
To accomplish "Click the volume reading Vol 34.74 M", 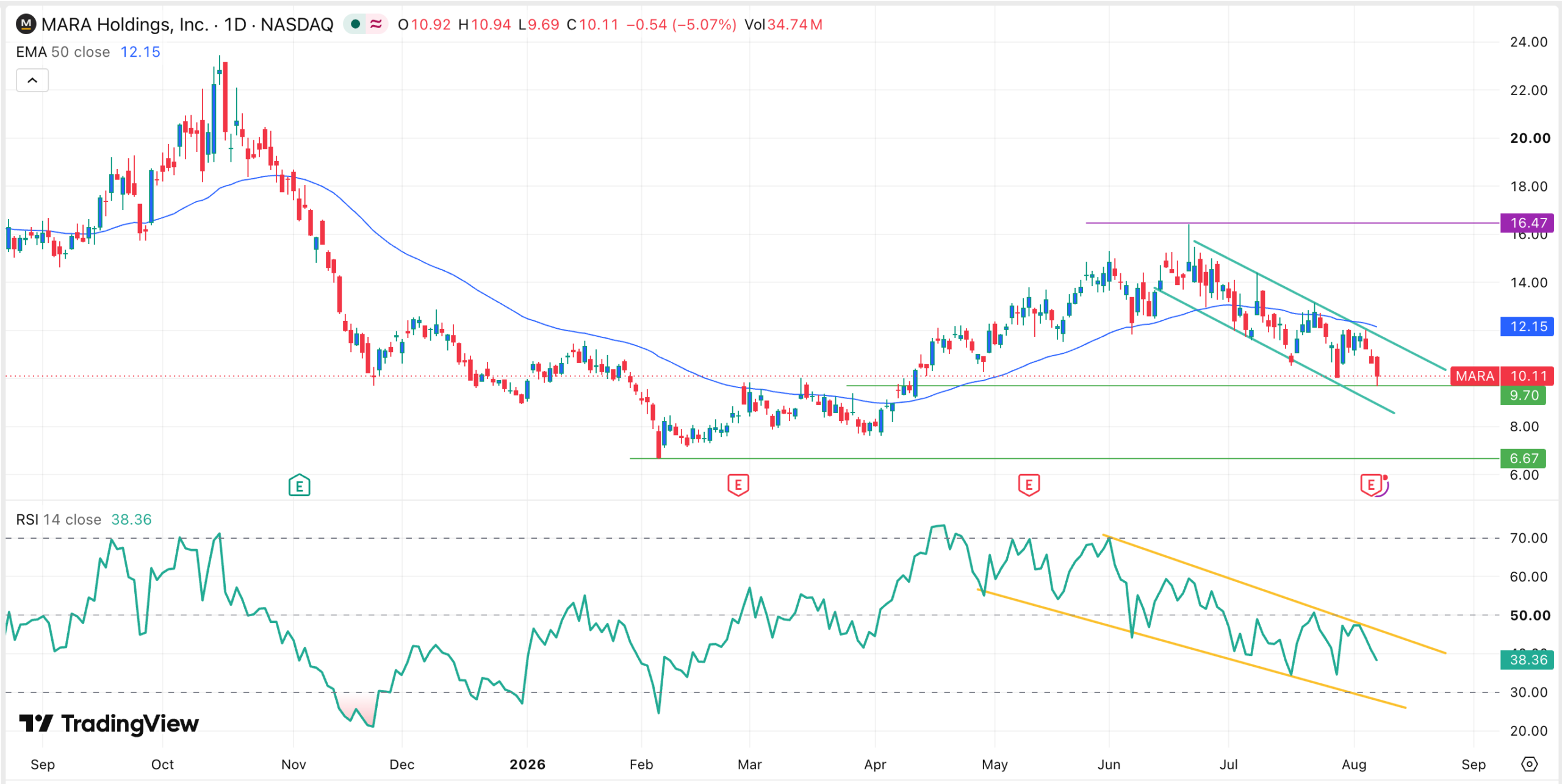I will (x=783, y=24).
